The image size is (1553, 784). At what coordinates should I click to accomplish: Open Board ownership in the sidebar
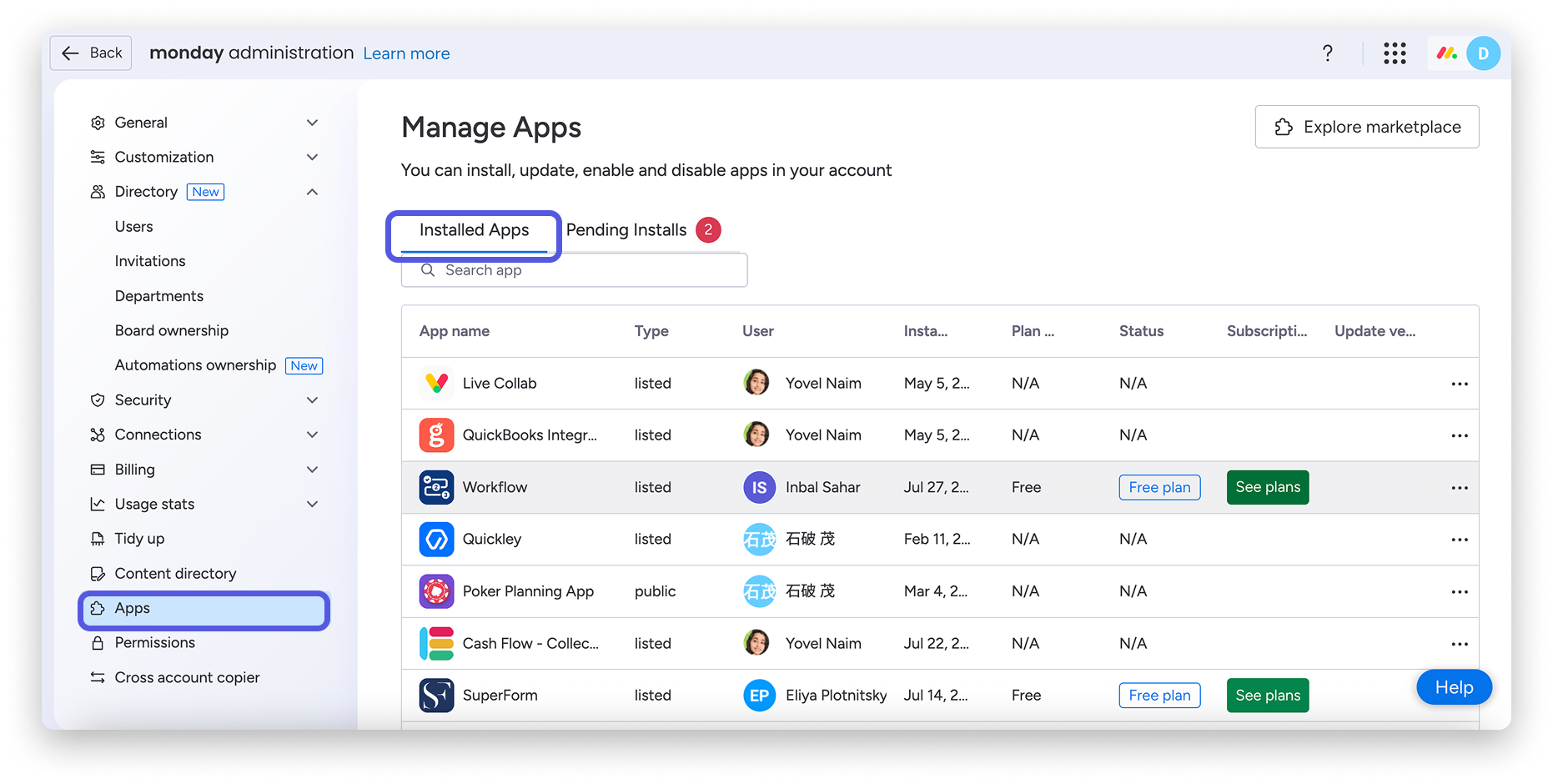171,331
